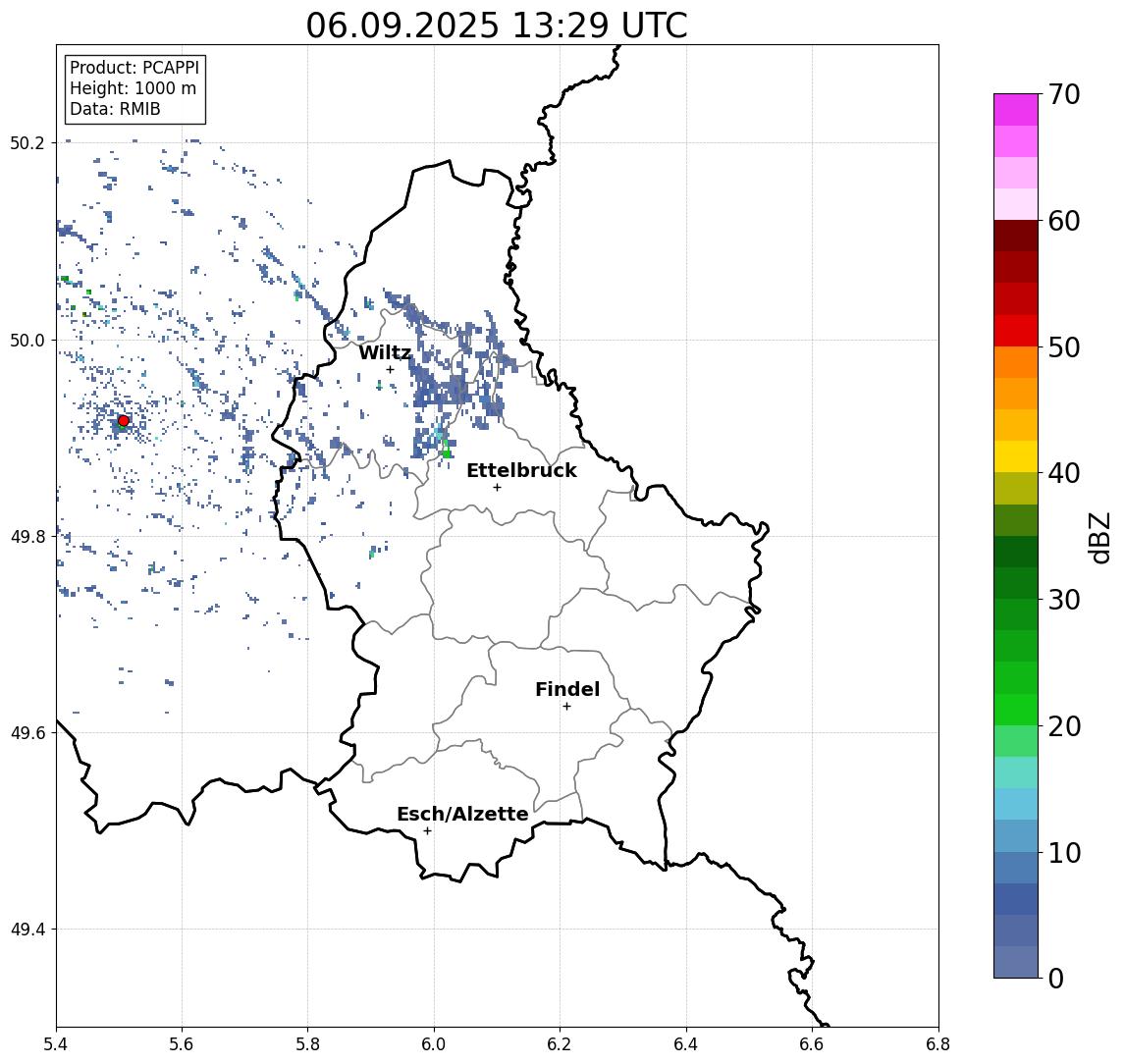Select the Ettelbruck city label
Viewport: 1124px width, 1064px height.
(521, 470)
